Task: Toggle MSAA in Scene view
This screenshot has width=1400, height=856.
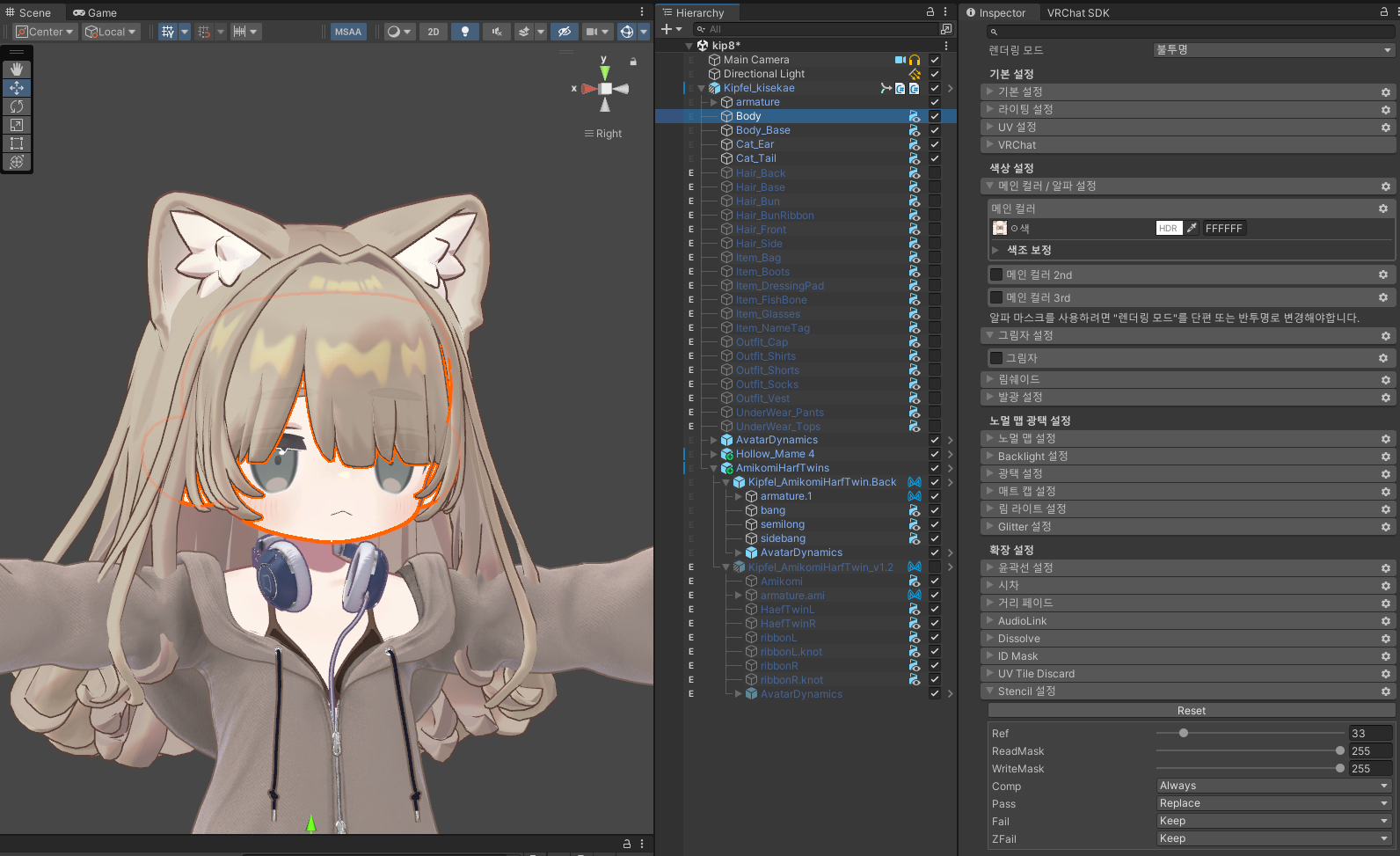Action: [348, 32]
